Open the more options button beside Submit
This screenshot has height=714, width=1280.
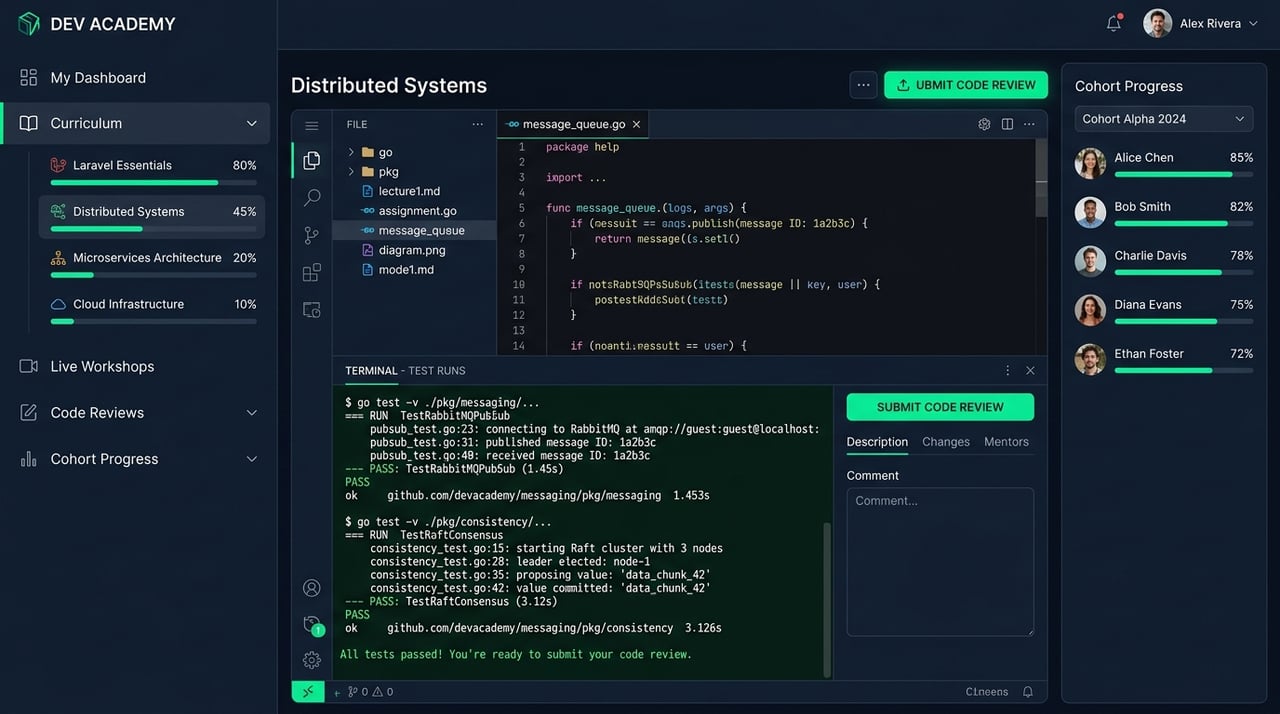click(863, 85)
